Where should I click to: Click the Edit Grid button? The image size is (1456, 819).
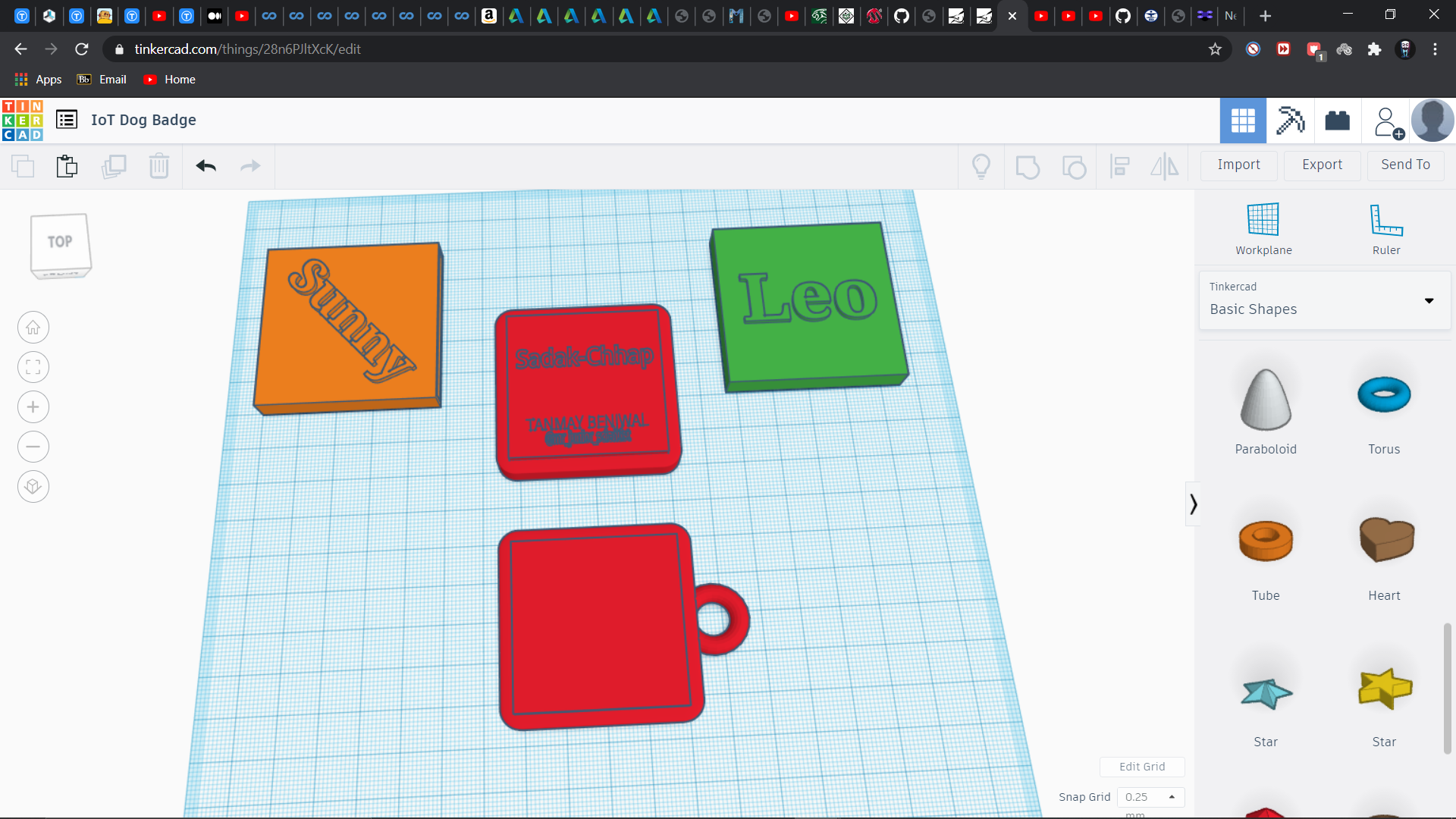[1142, 767]
